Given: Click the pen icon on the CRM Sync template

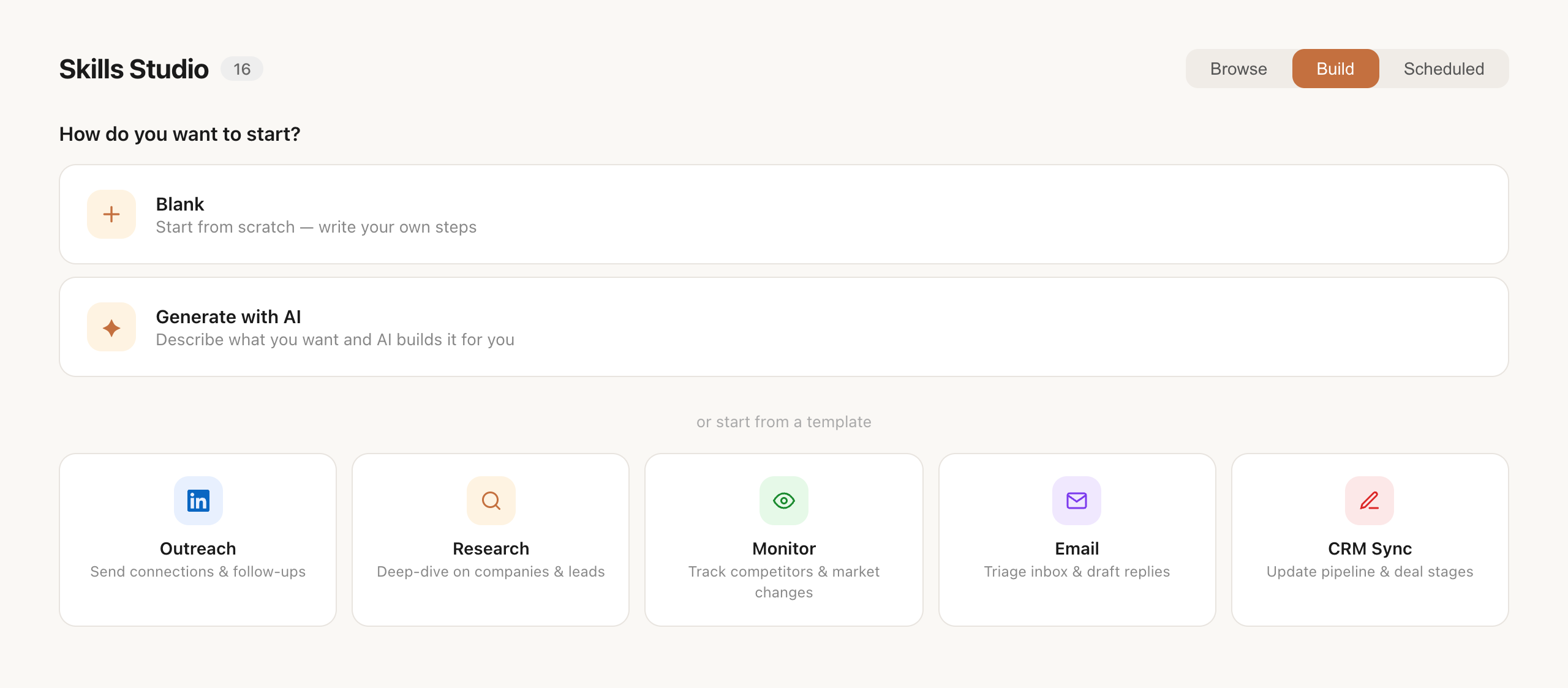Looking at the screenshot, I should (x=1370, y=501).
